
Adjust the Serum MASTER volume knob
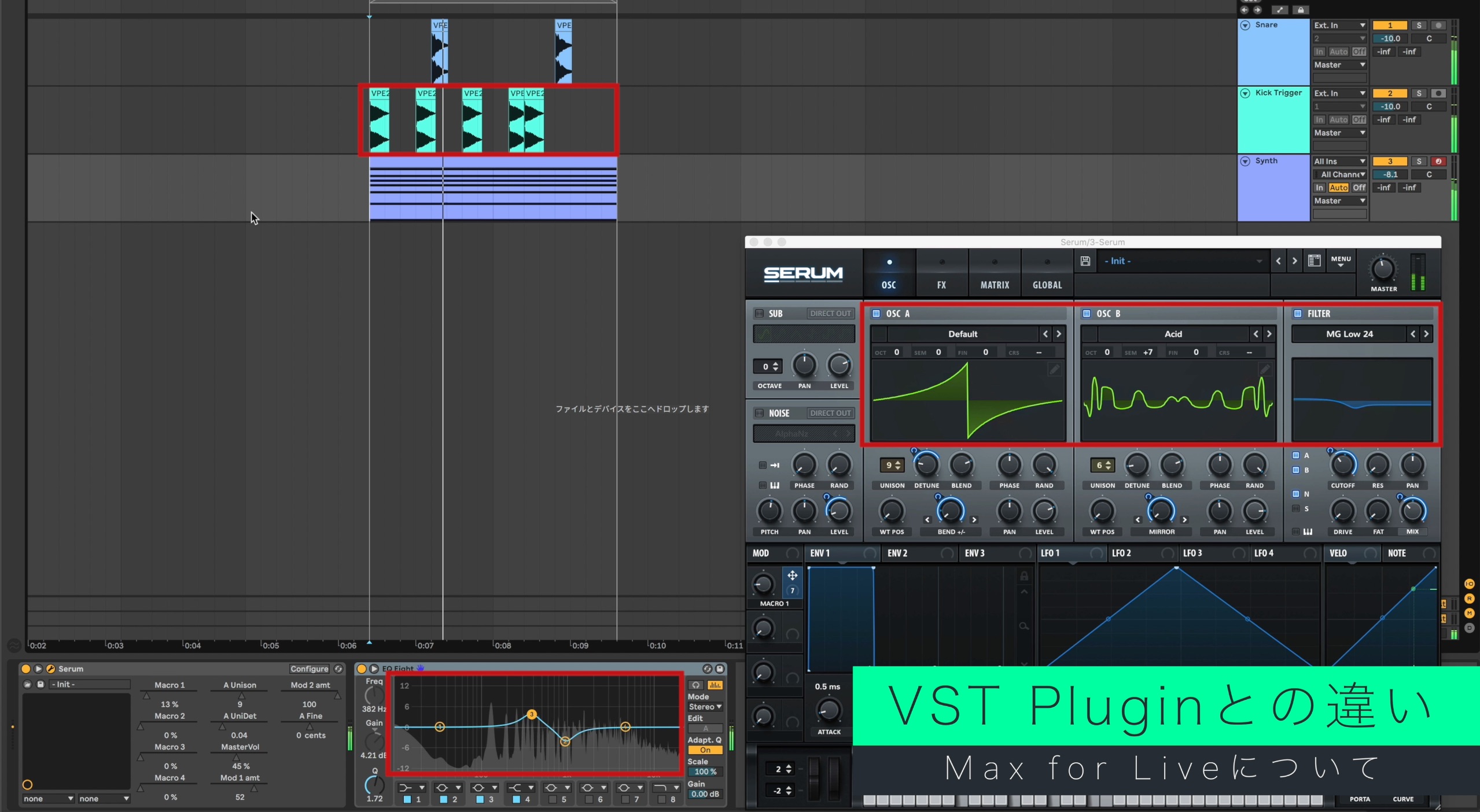tap(1383, 269)
